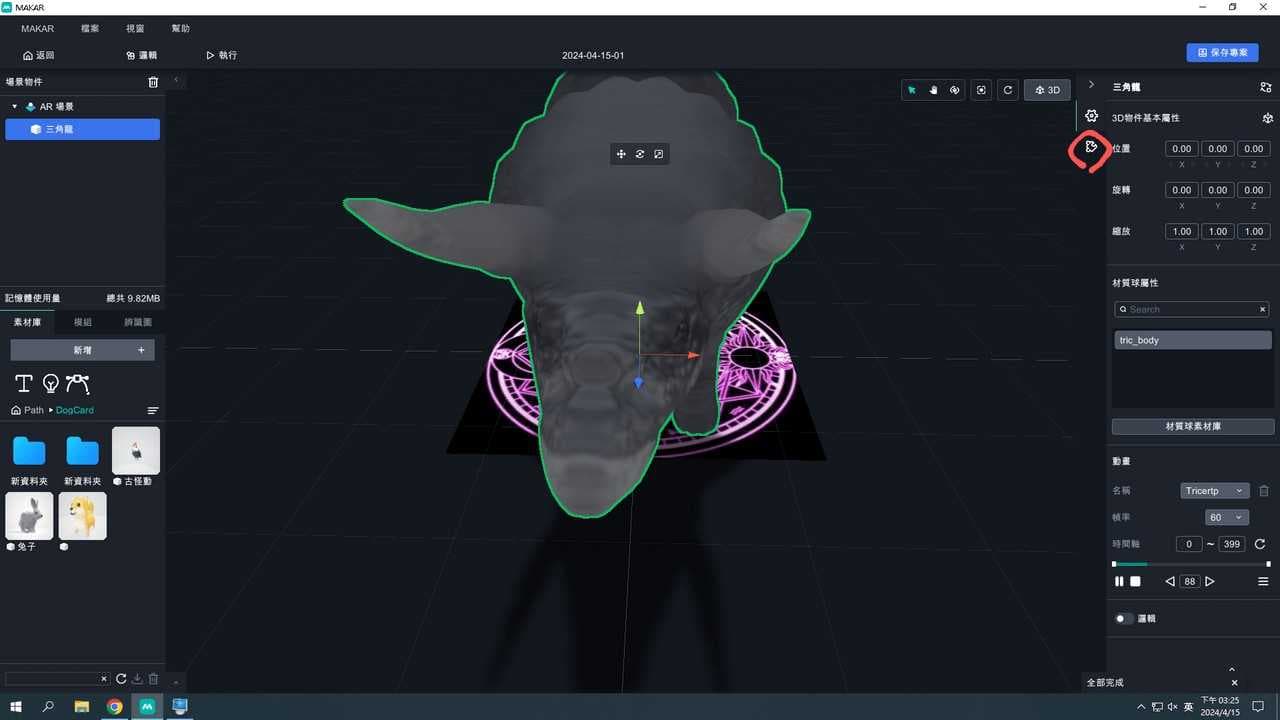Click the animation timeline progress slider

pyautogui.click(x=1191, y=564)
